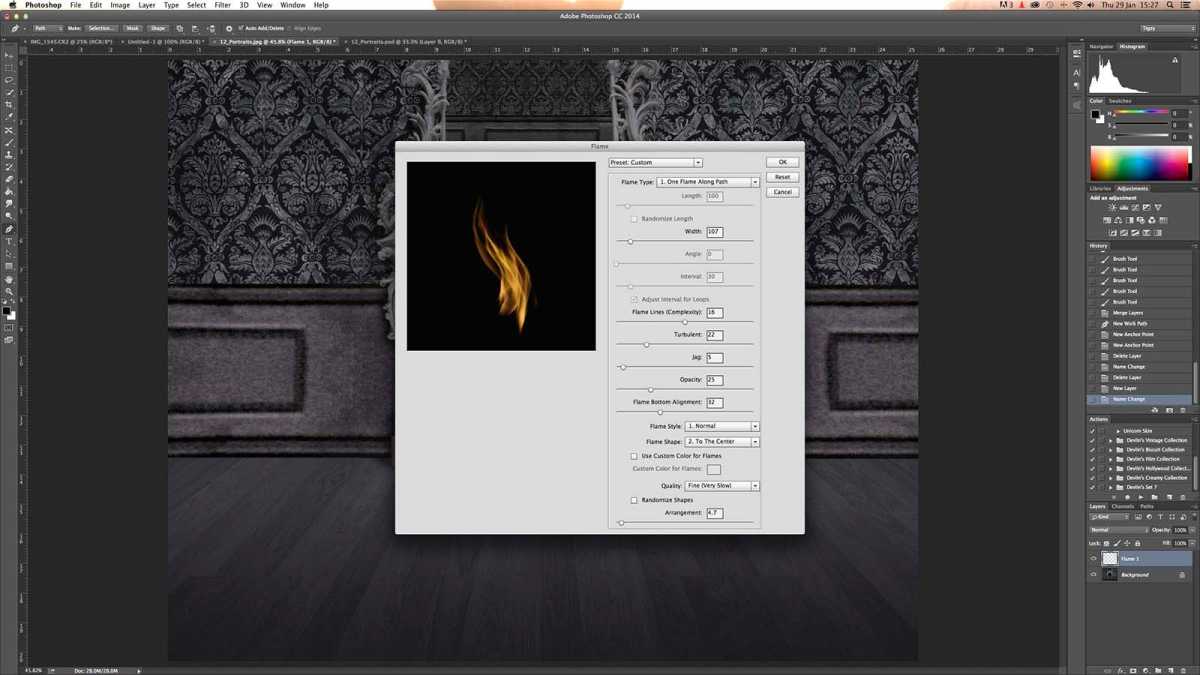Select the Pen tool in toolbox
The image size is (1200, 675).
coord(9,229)
